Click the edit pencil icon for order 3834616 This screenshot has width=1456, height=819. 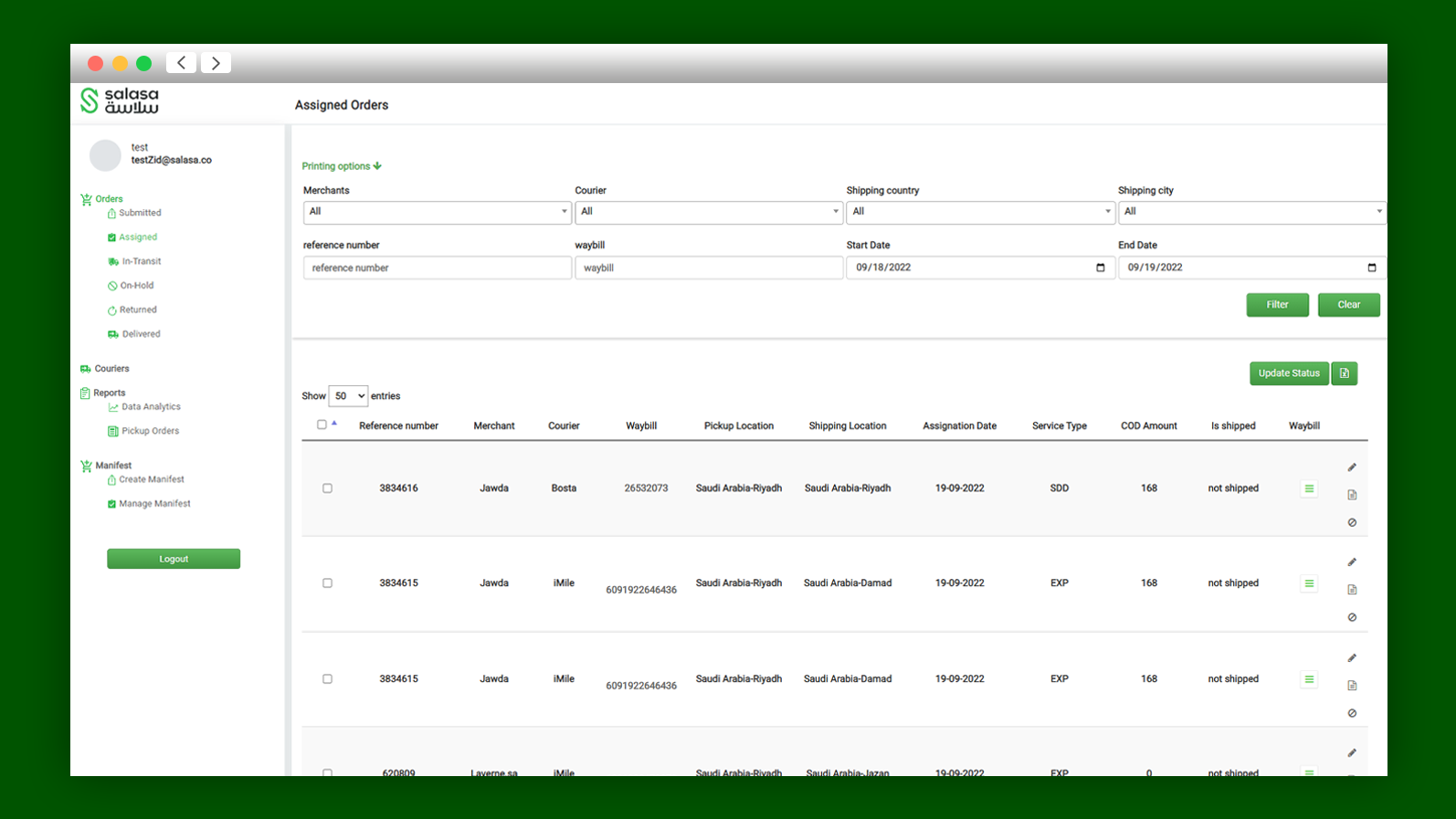(1352, 467)
